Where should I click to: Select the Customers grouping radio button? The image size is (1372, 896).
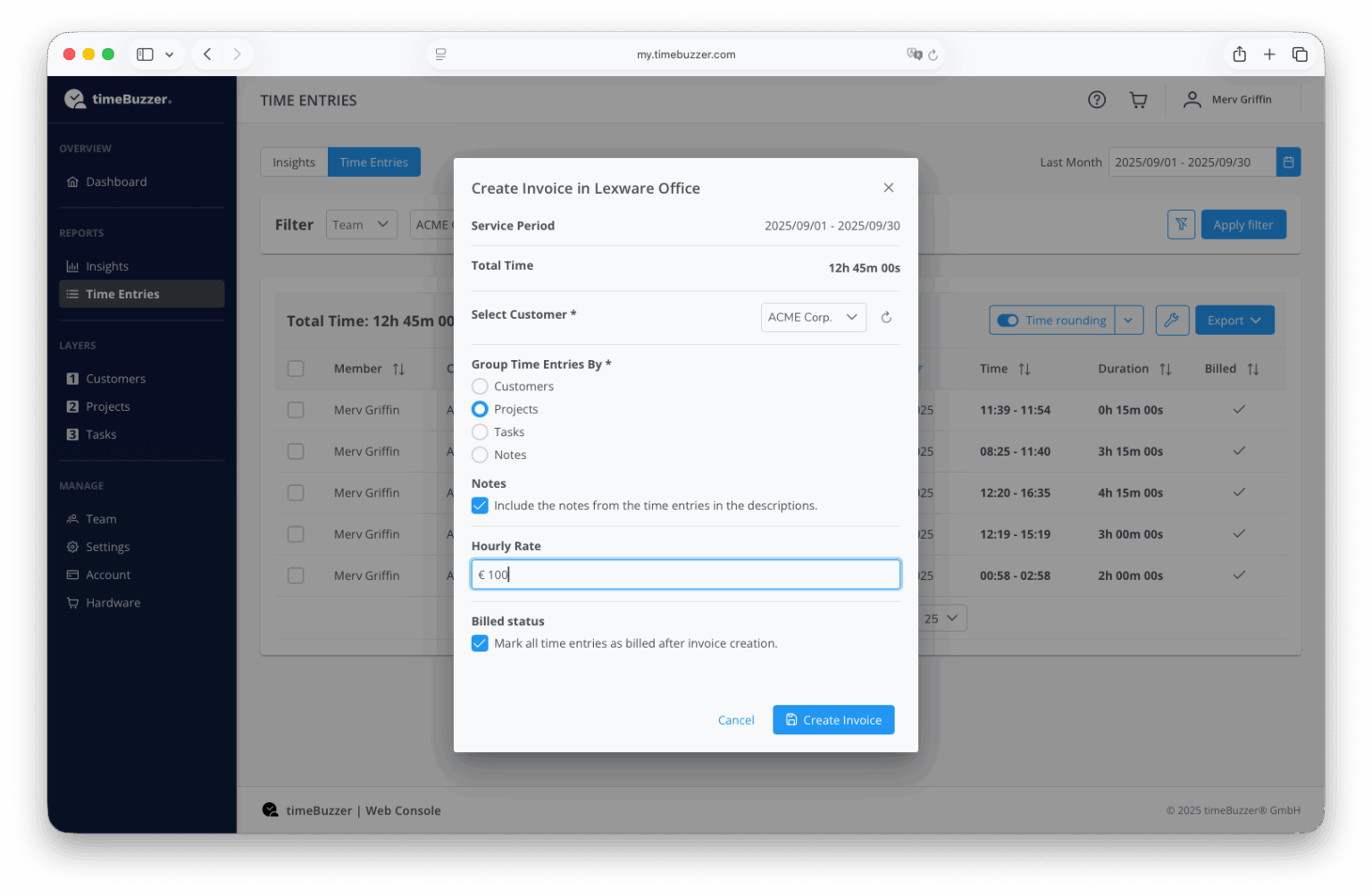480,387
